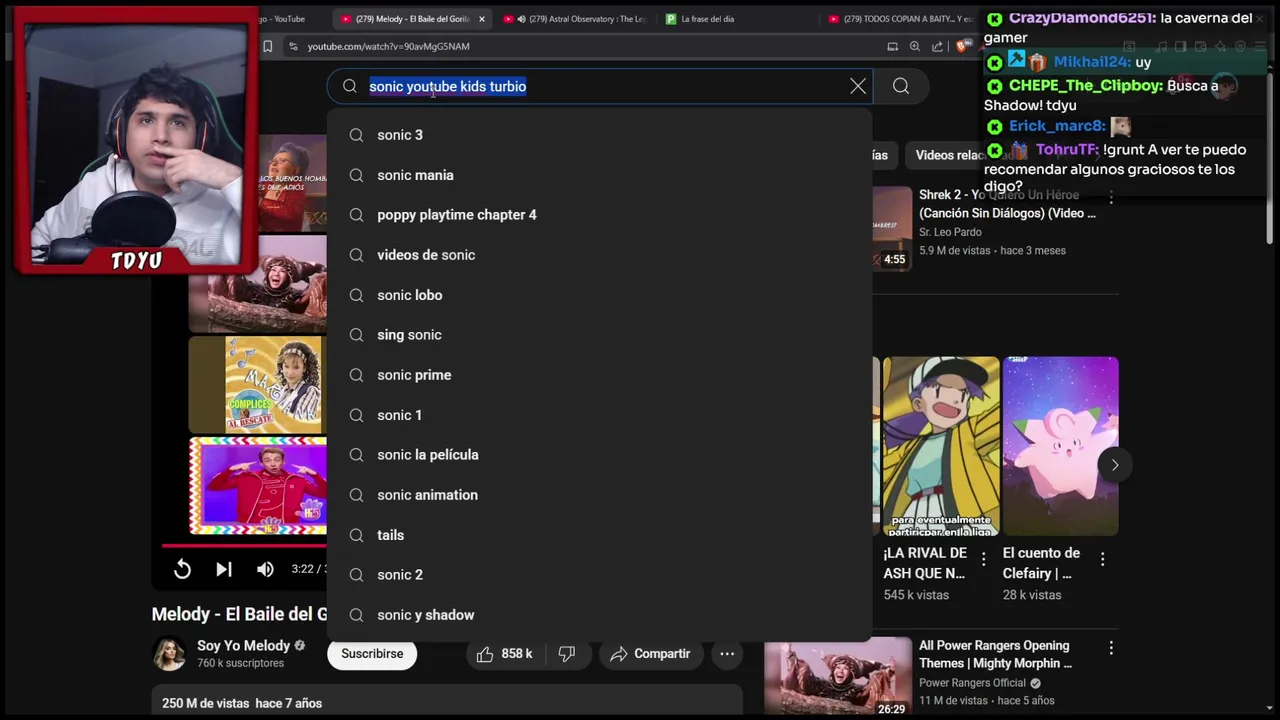Image resolution: width=1280 pixels, height=720 pixels.
Task: Click the Compartir share button
Action: [650, 654]
